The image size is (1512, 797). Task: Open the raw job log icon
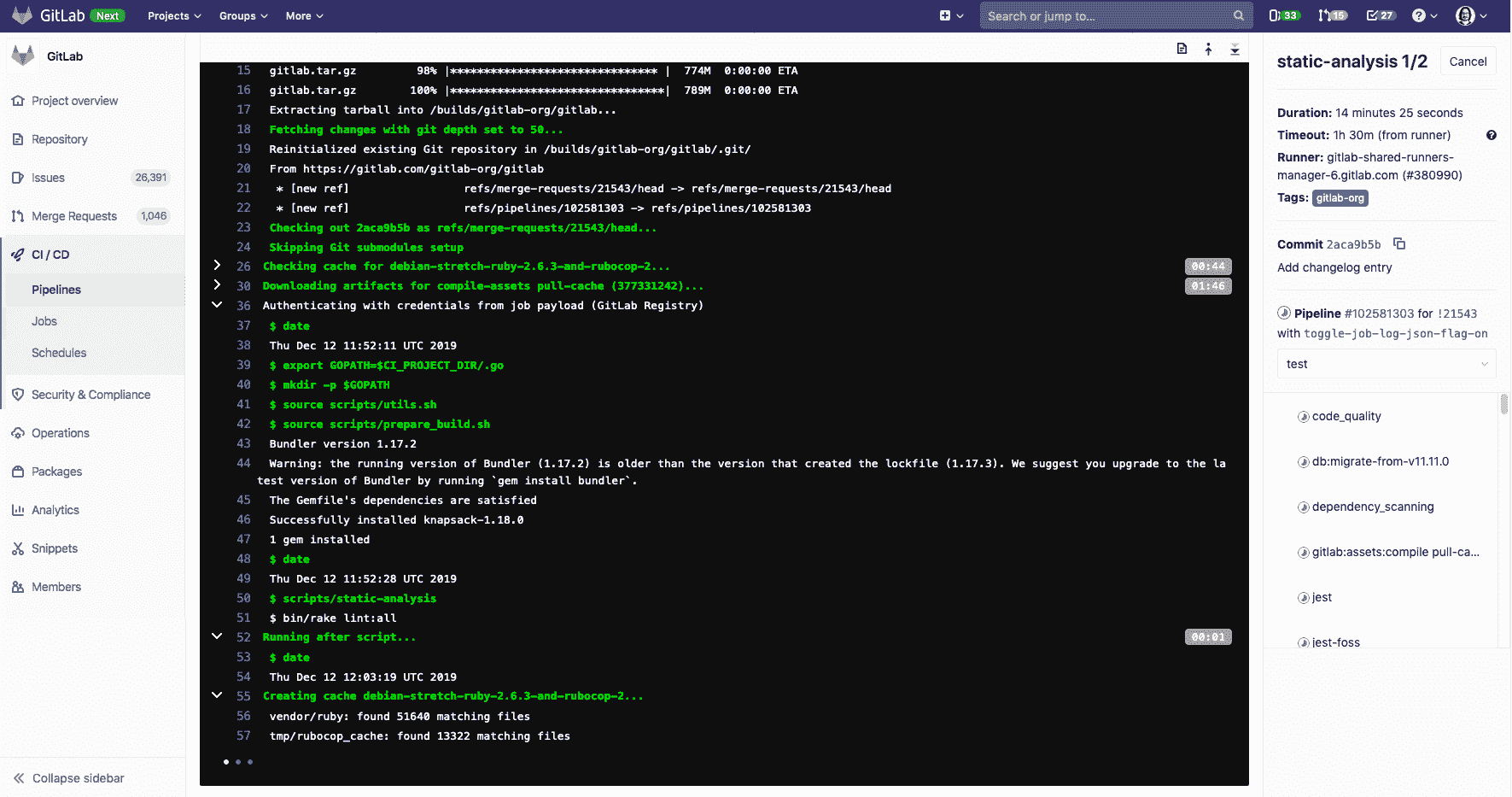pyautogui.click(x=1182, y=49)
